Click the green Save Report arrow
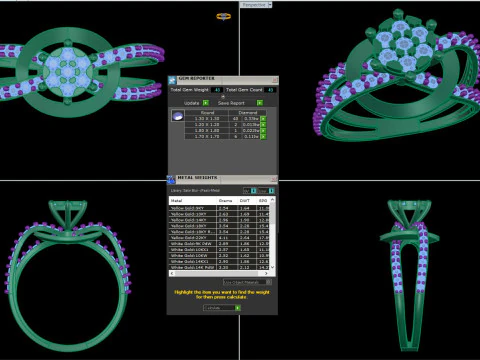 point(260,103)
